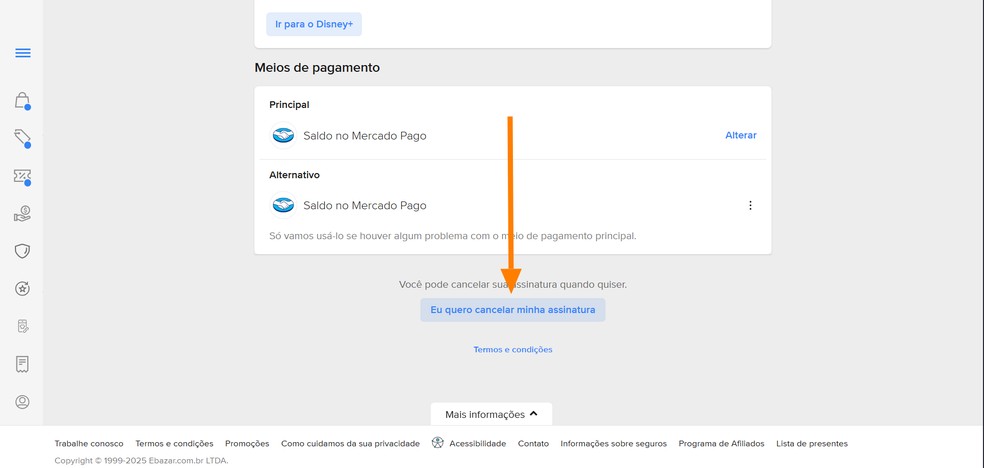Open the shield icon in sidebar
The image size is (984, 468).
(22, 251)
